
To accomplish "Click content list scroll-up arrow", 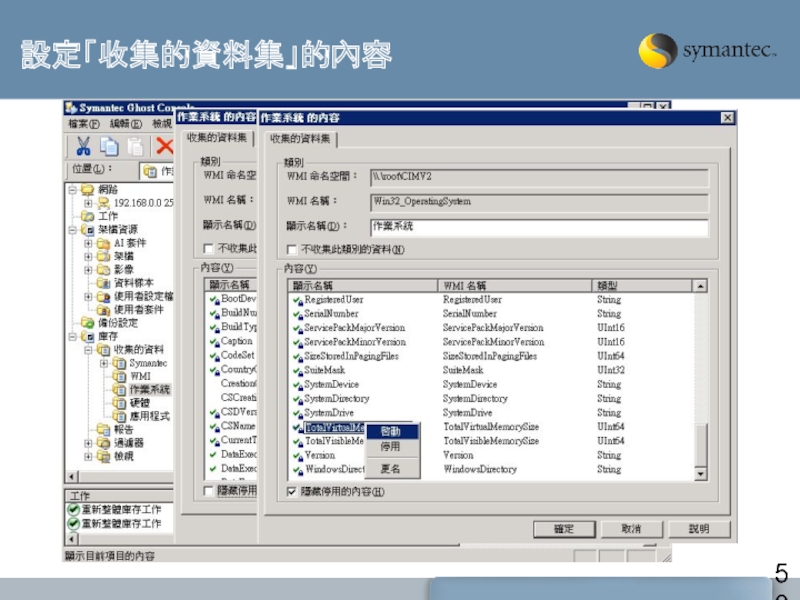I will (x=701, y=286).
